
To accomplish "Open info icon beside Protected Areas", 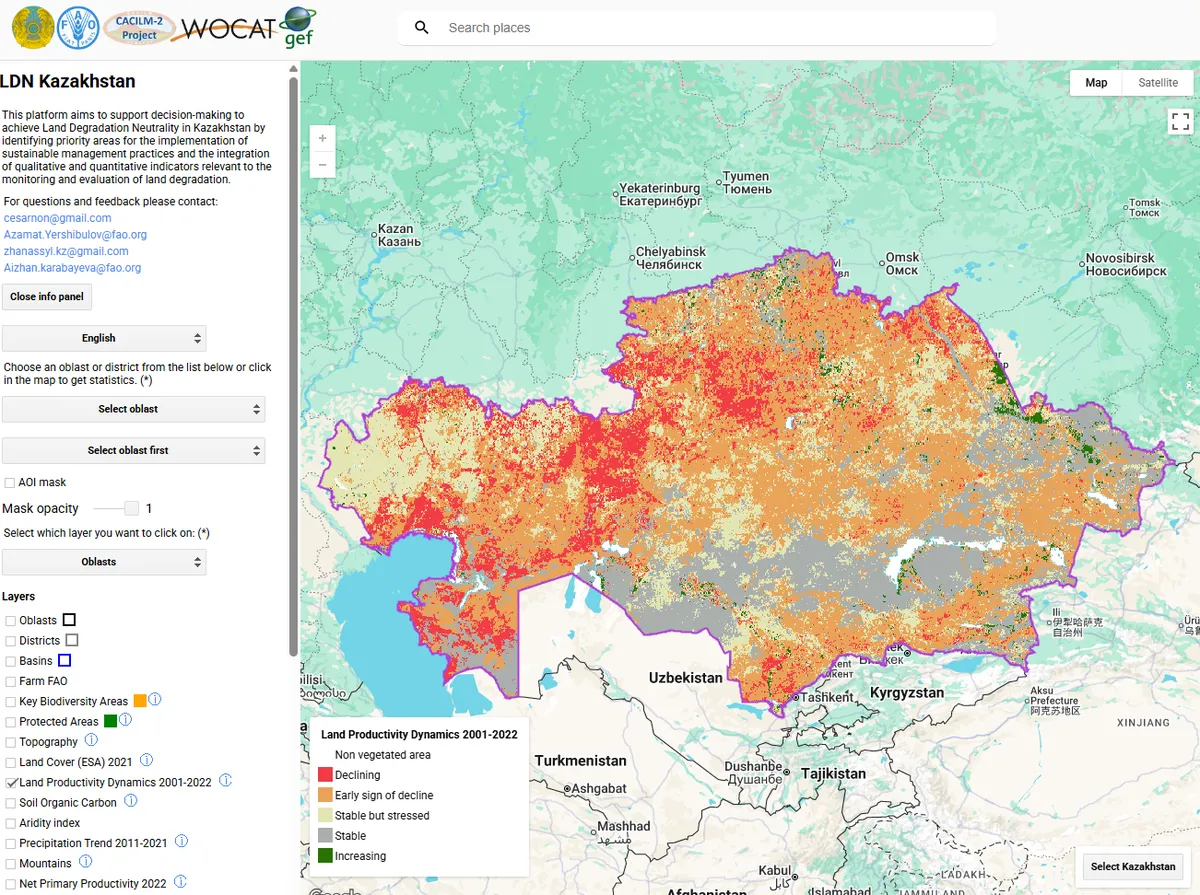I will pos(126,720).
